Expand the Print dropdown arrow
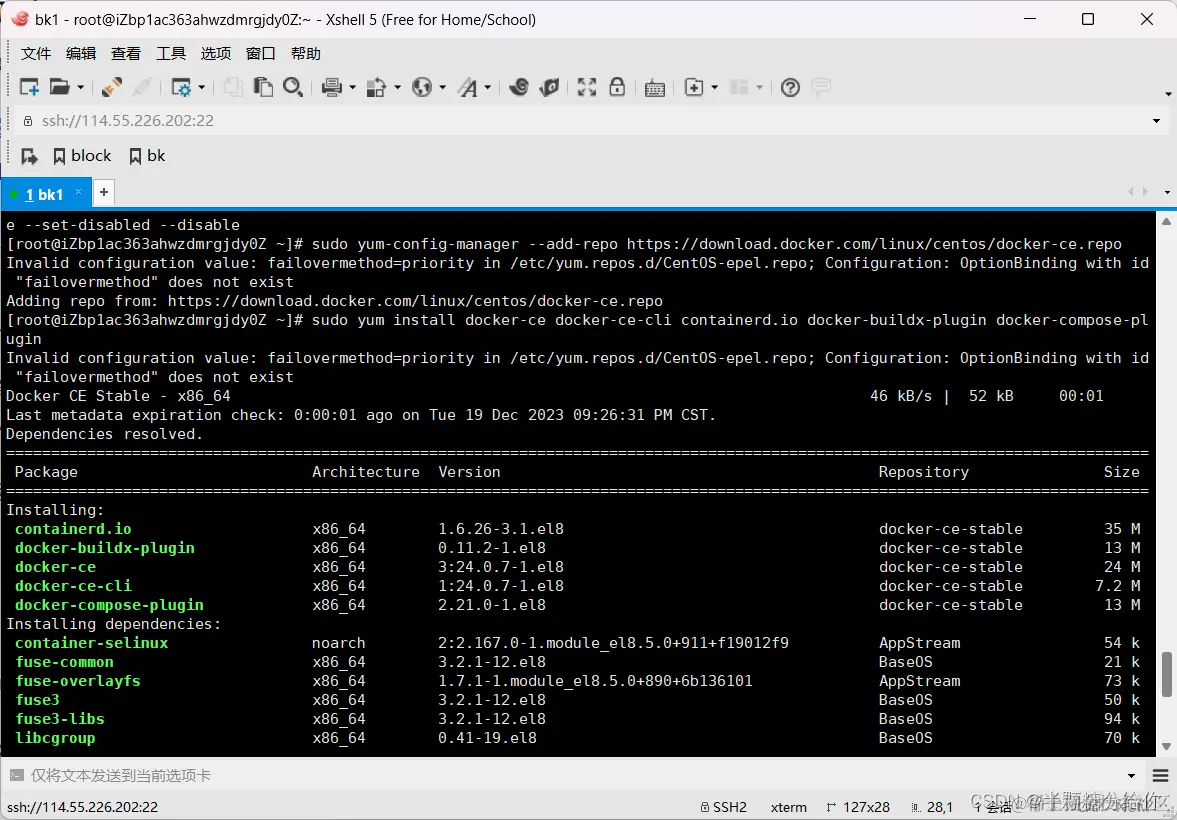The image size is (1177, 820). pos(352,88)
